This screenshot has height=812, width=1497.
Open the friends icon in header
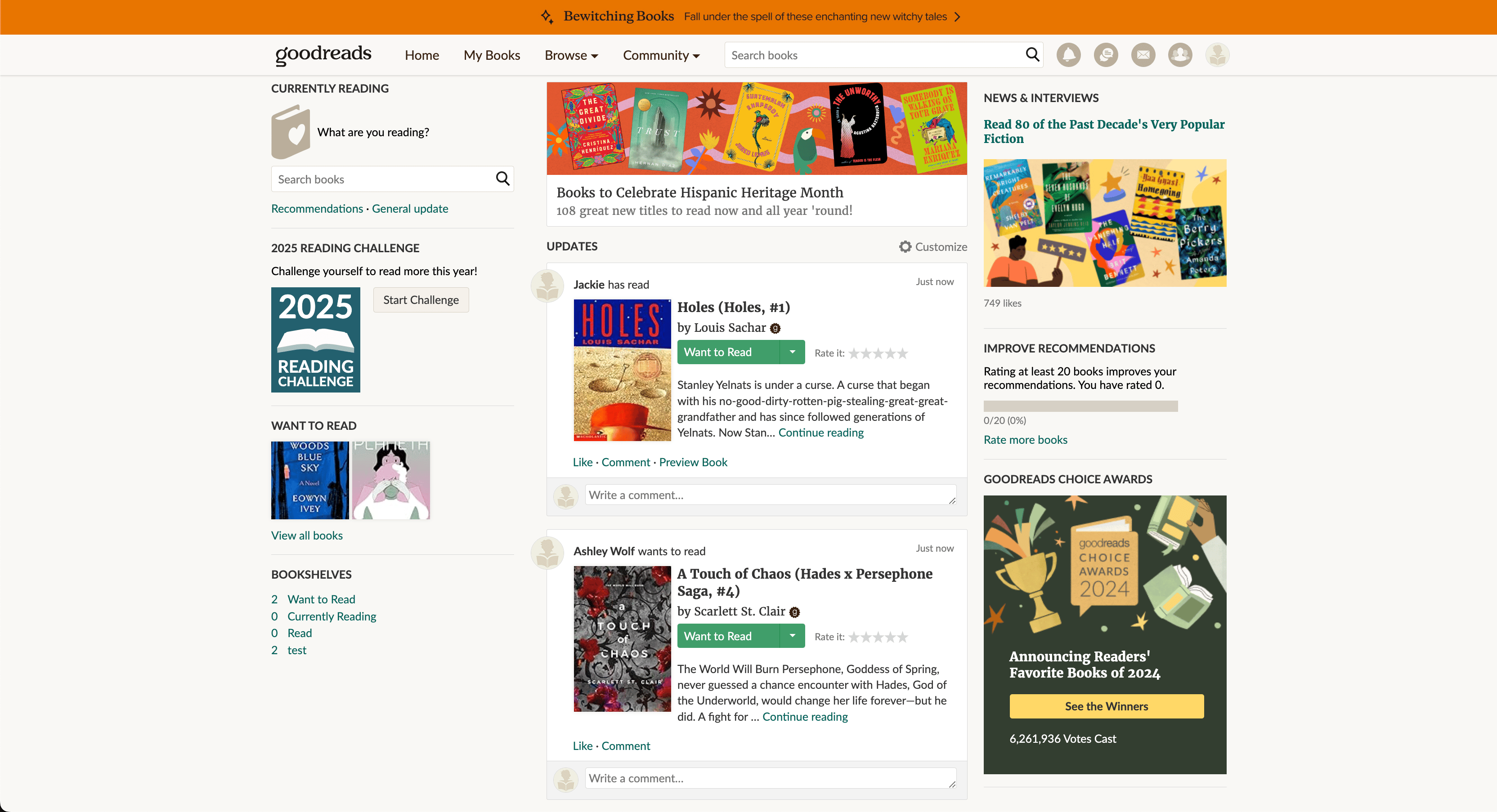(1180, 55)
